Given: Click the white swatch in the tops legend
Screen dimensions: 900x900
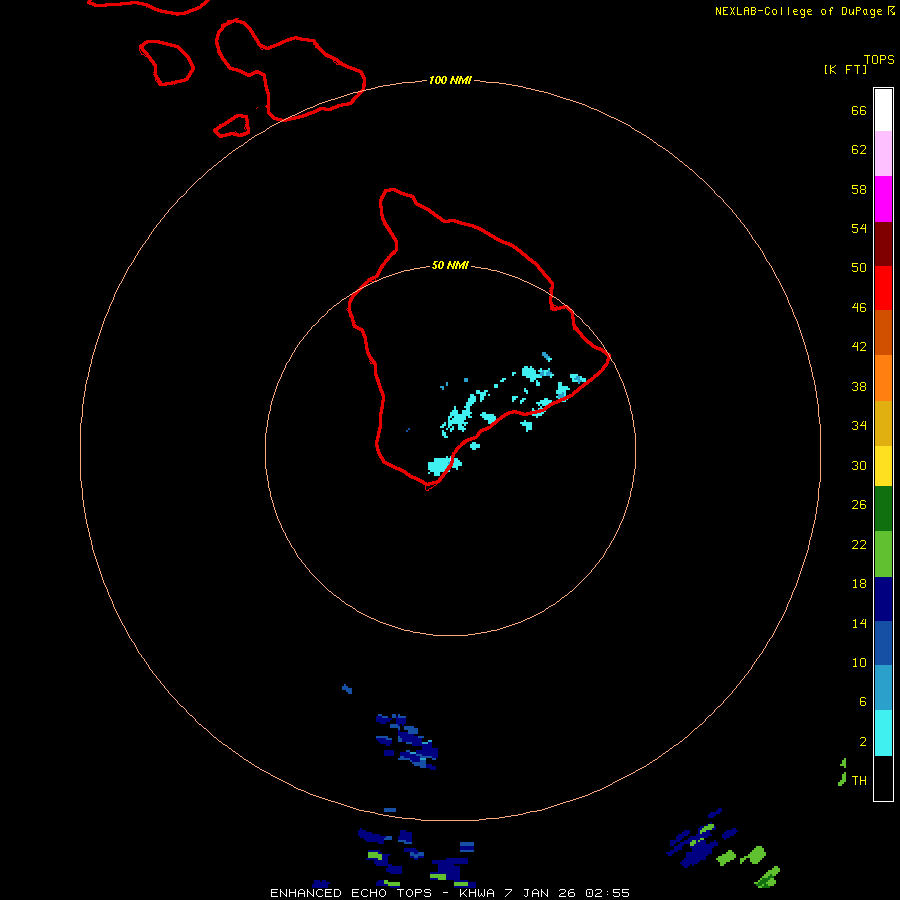Looking at the screenshot, I should 883,110.
